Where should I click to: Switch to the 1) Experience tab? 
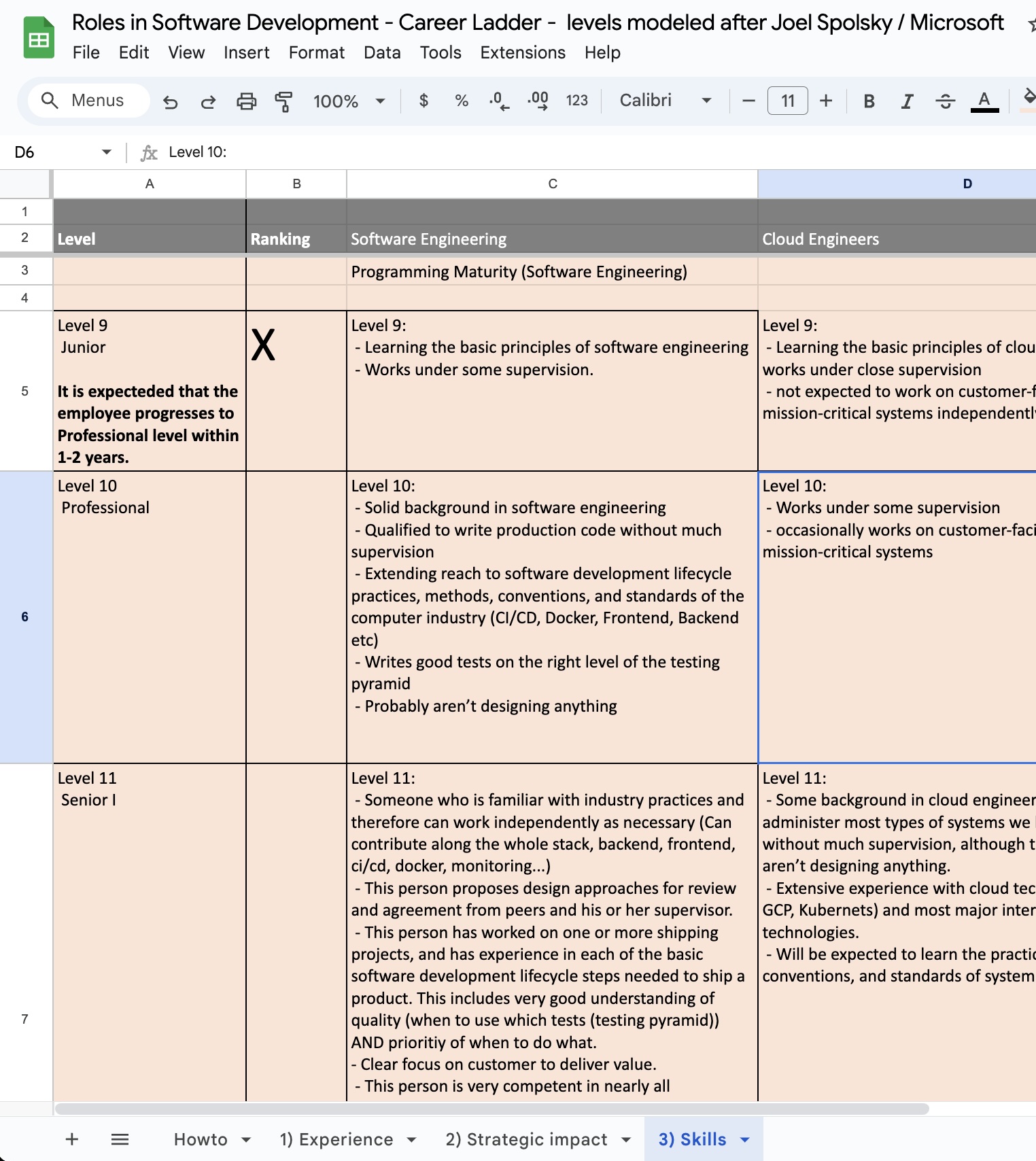[x=336, y=1139]
